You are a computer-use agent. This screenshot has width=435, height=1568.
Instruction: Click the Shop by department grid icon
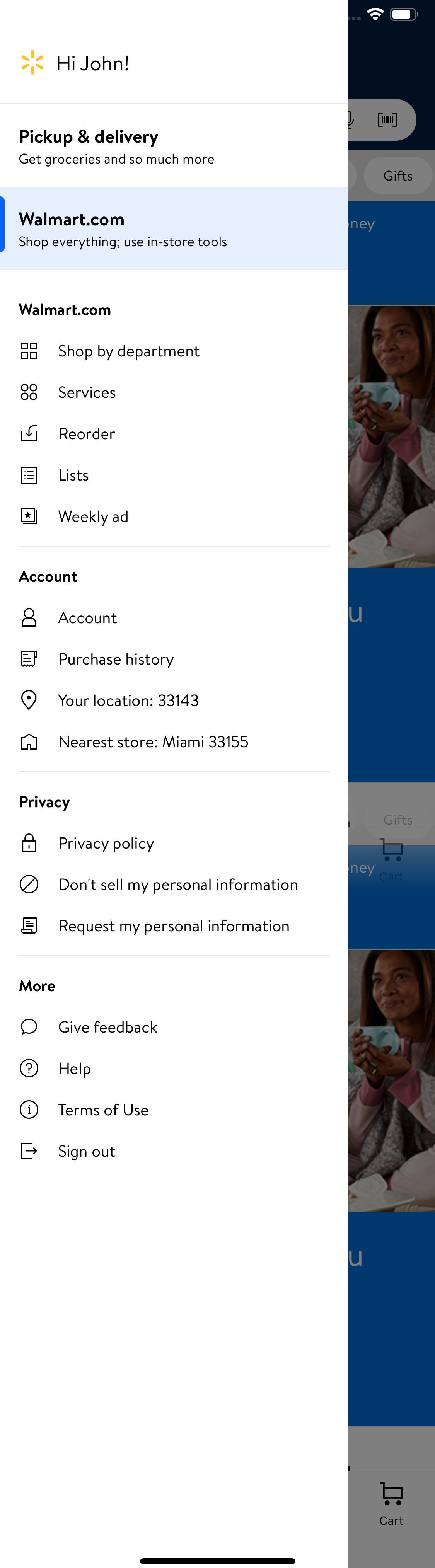click(29, 351)
